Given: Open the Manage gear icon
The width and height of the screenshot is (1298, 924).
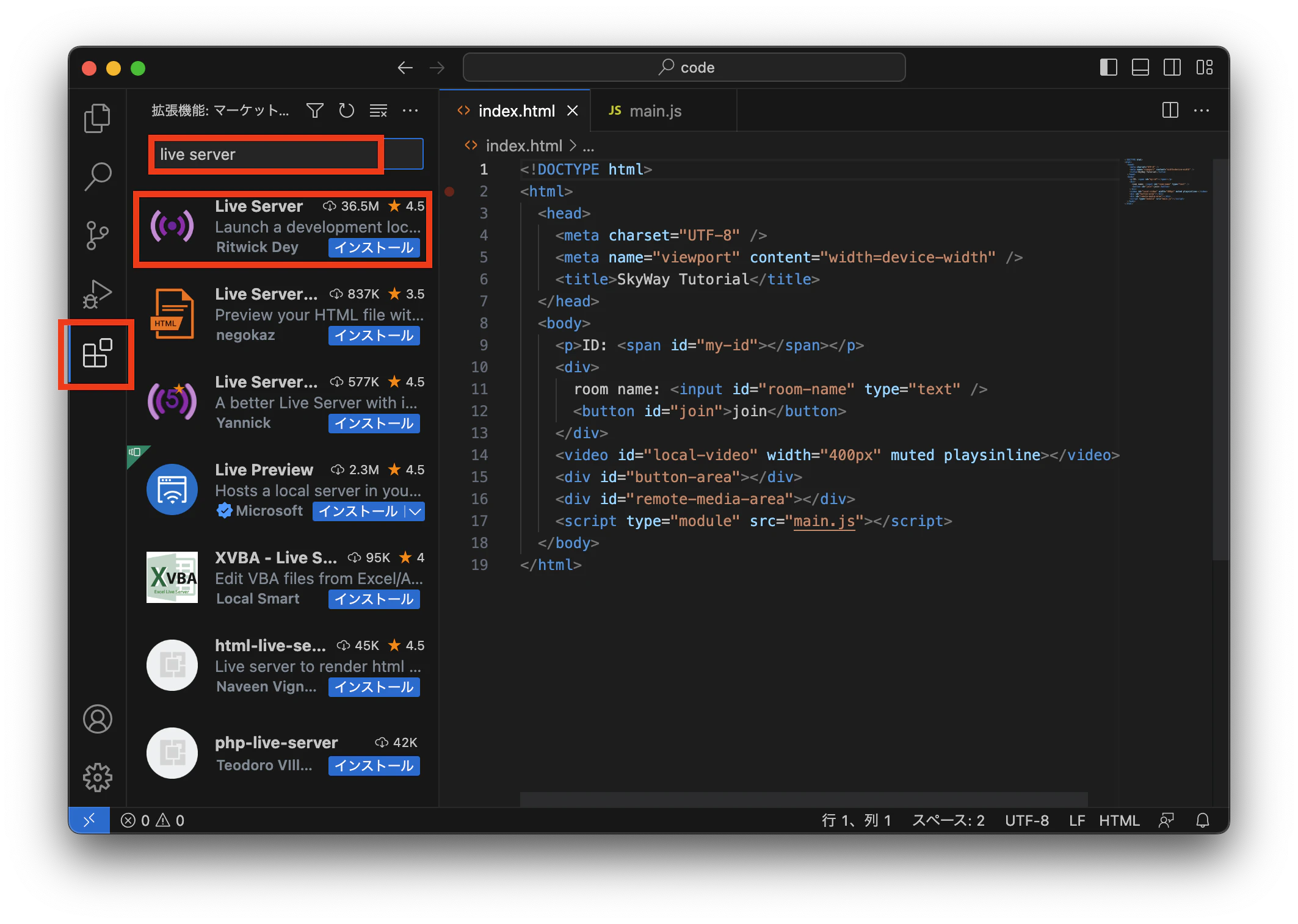Looking at the screenshot, I should pos(97,778).
